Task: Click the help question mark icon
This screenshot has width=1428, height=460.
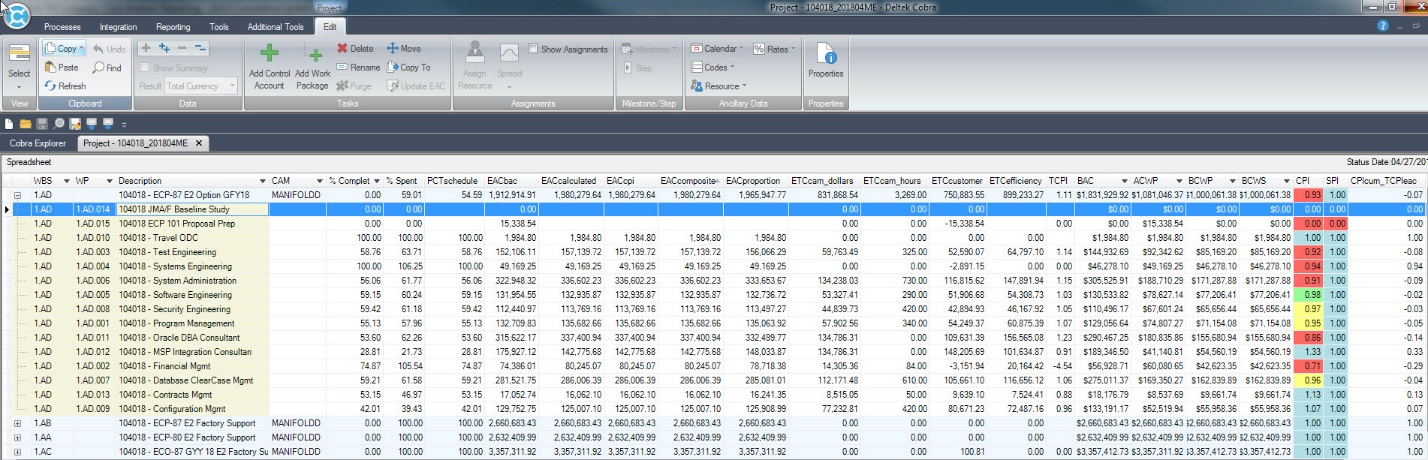Action: (x=1383, y=24)
